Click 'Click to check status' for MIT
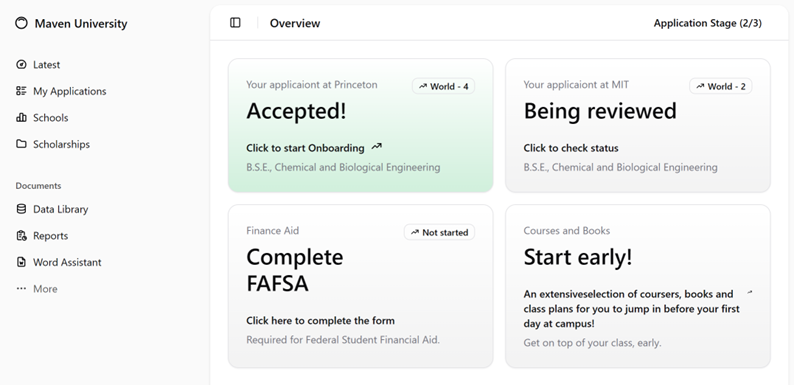The height and width of the screenshot is (385, 794). [571, 148]
